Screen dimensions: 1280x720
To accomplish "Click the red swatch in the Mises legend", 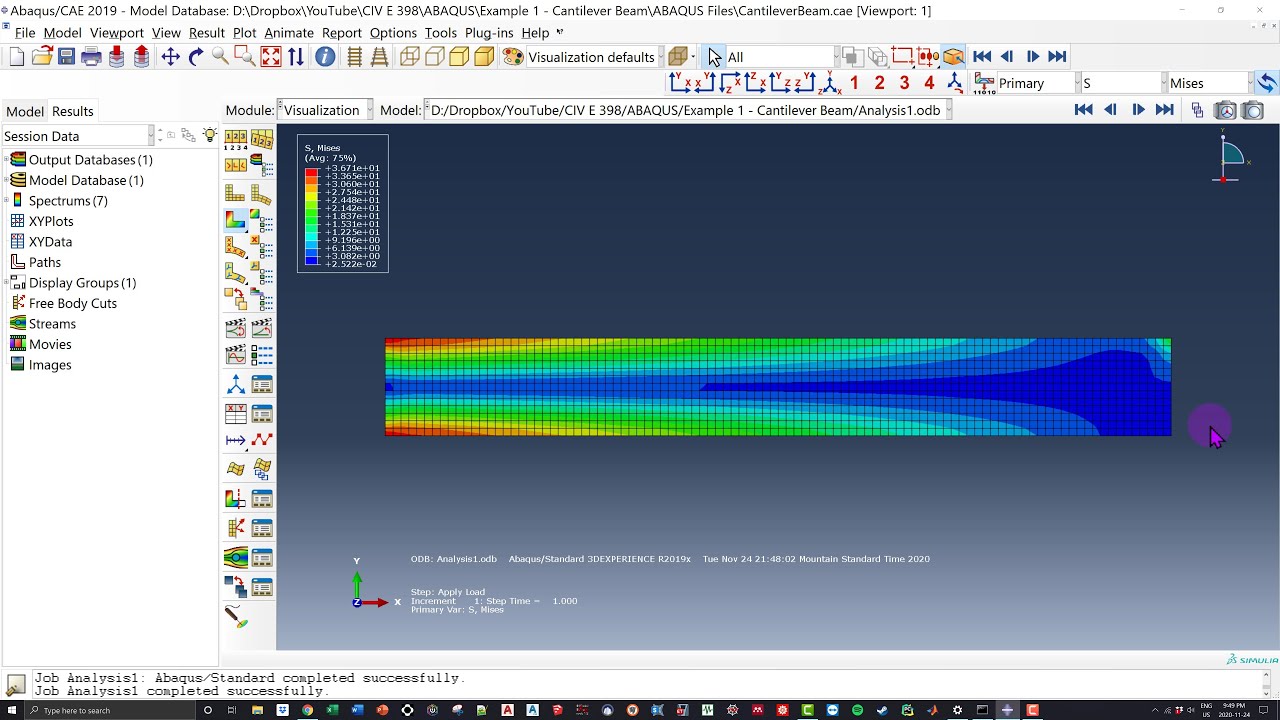I will [311, 172].
